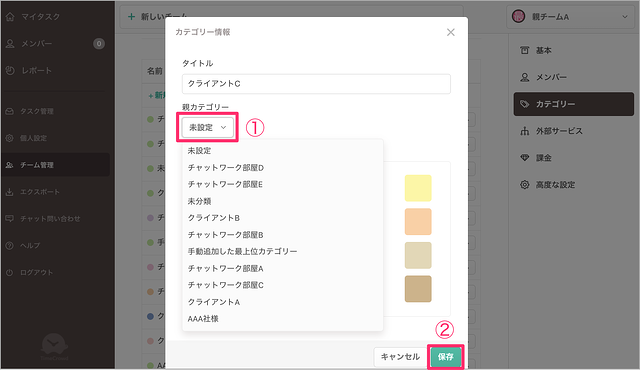
Task: Click the member count badge showing 0
Action: tap(99, 44)
